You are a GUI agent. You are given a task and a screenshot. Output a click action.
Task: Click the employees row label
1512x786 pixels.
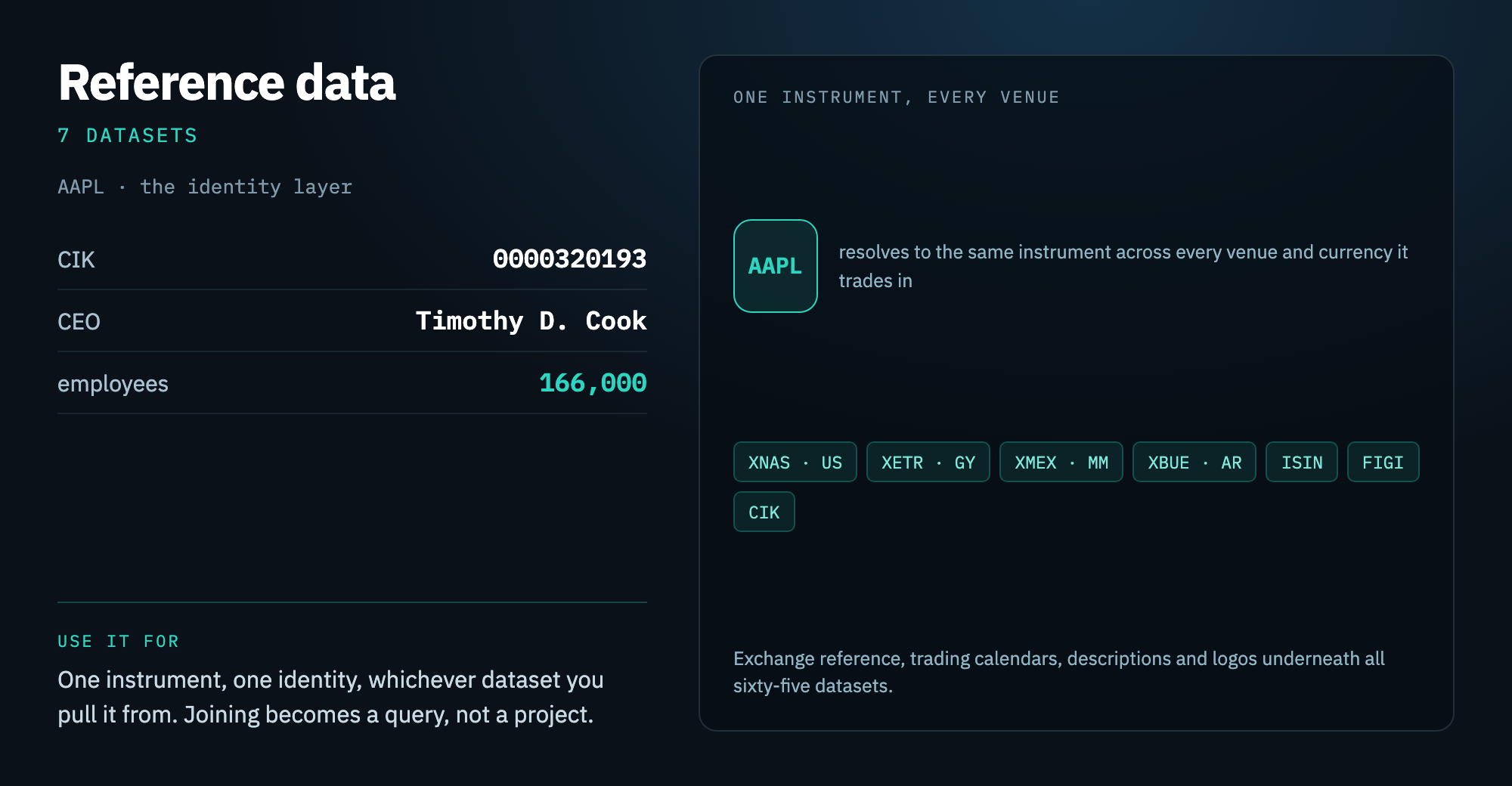tap(113, 384)
